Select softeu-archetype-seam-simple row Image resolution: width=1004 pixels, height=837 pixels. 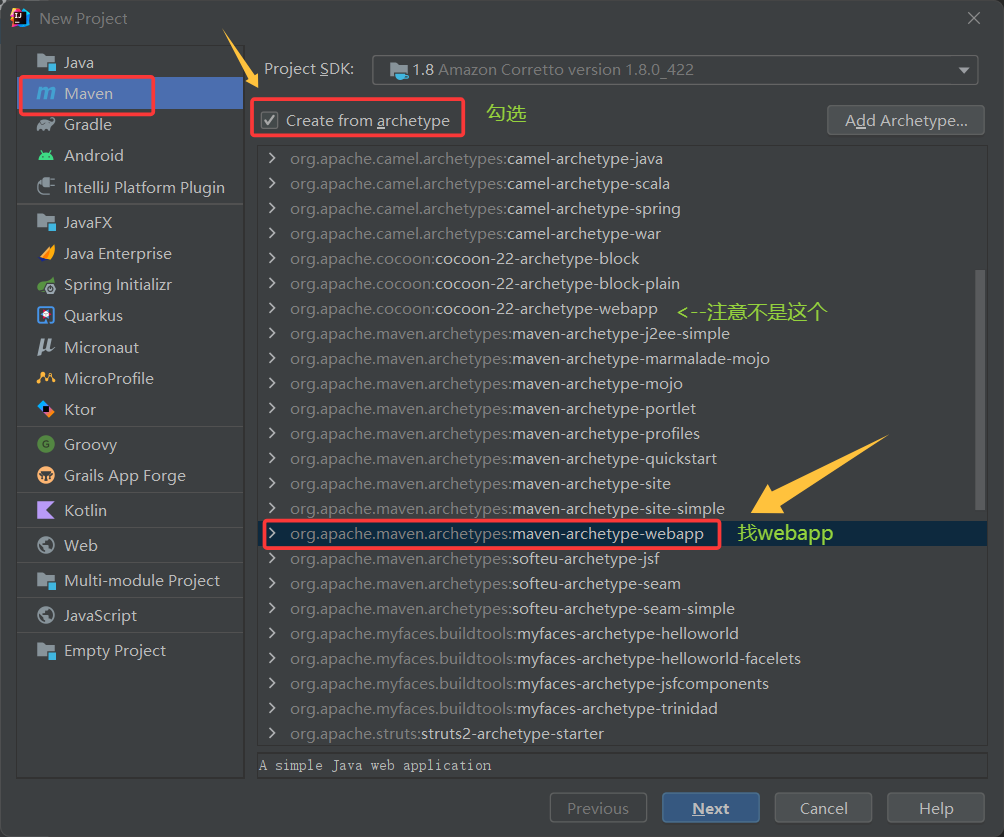tap(622, 608)
